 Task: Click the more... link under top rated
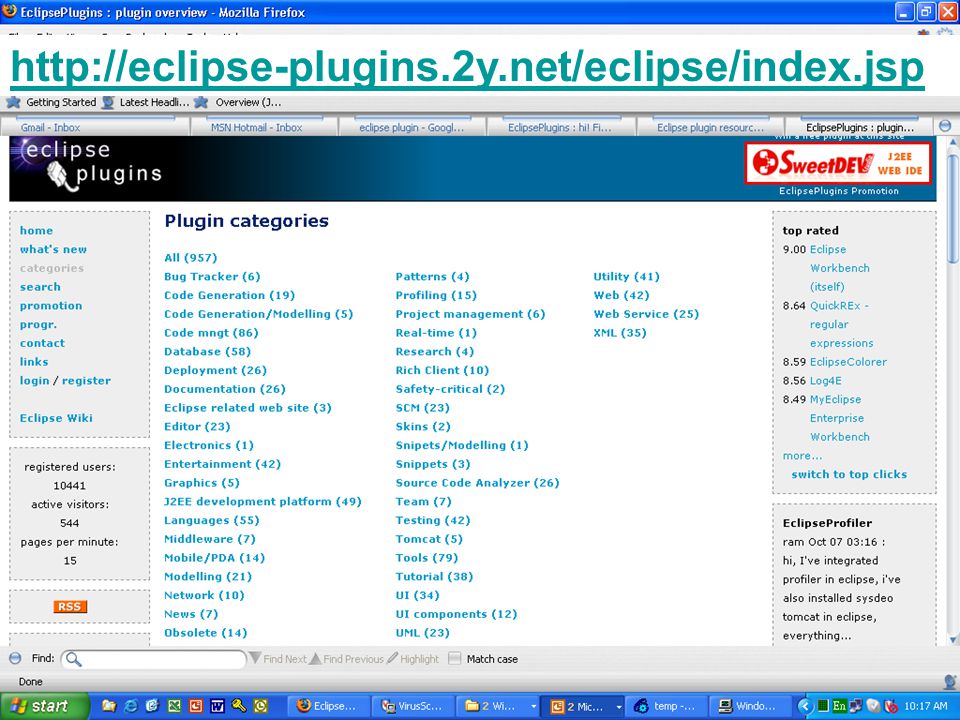(x=802, y=456)
